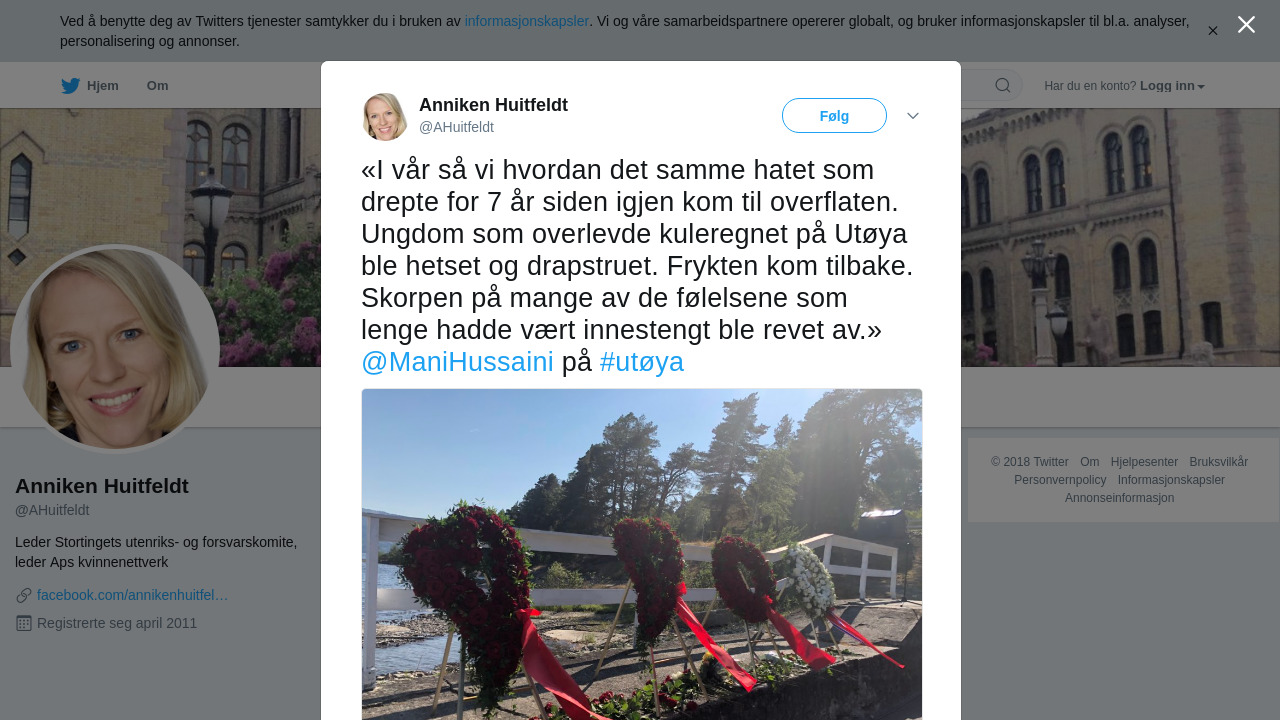Screen dimensions: 1280x720
Task: Open the Om menu item
Action: point(157,86)
